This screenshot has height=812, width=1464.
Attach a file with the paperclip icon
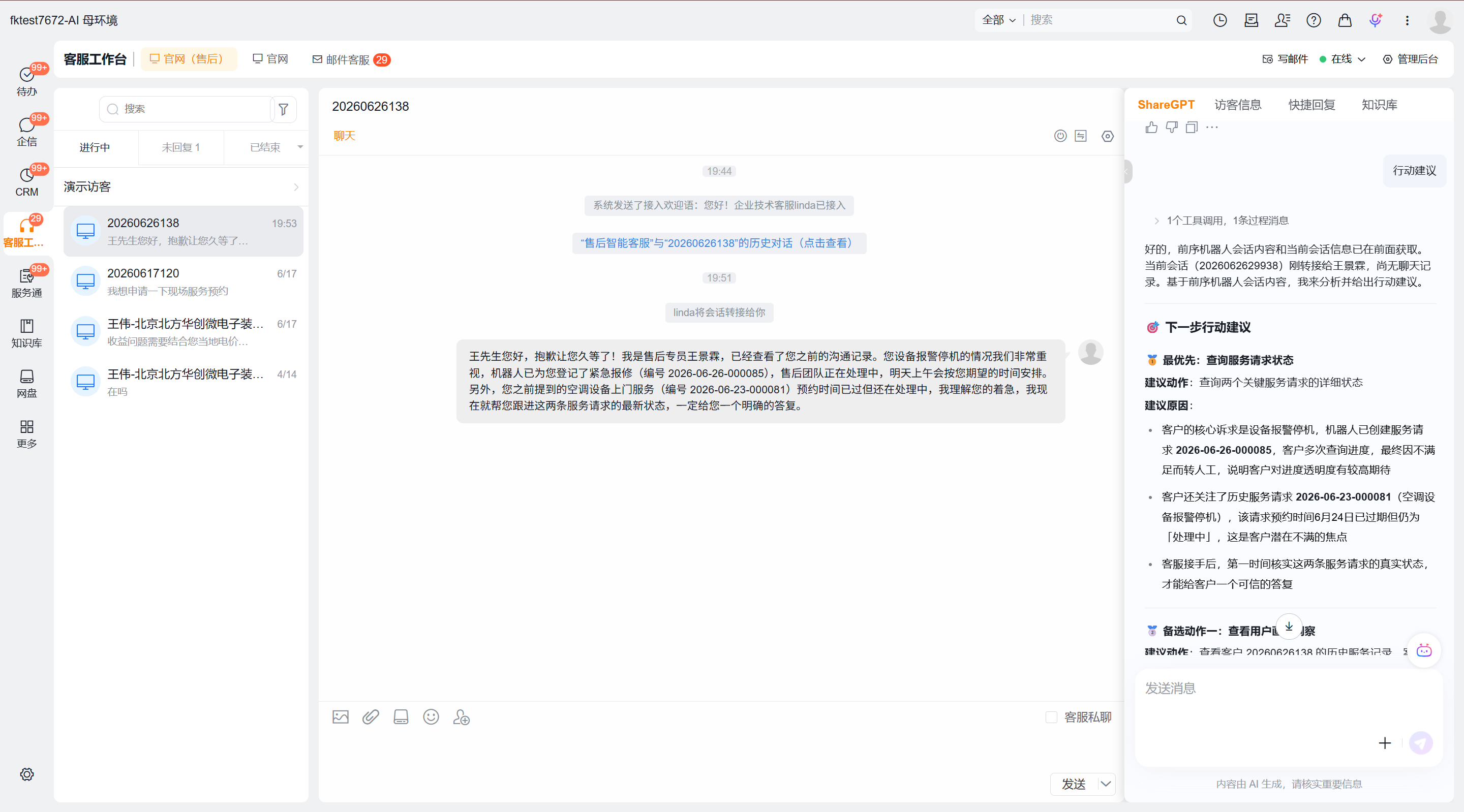click(x=371, y=717)
